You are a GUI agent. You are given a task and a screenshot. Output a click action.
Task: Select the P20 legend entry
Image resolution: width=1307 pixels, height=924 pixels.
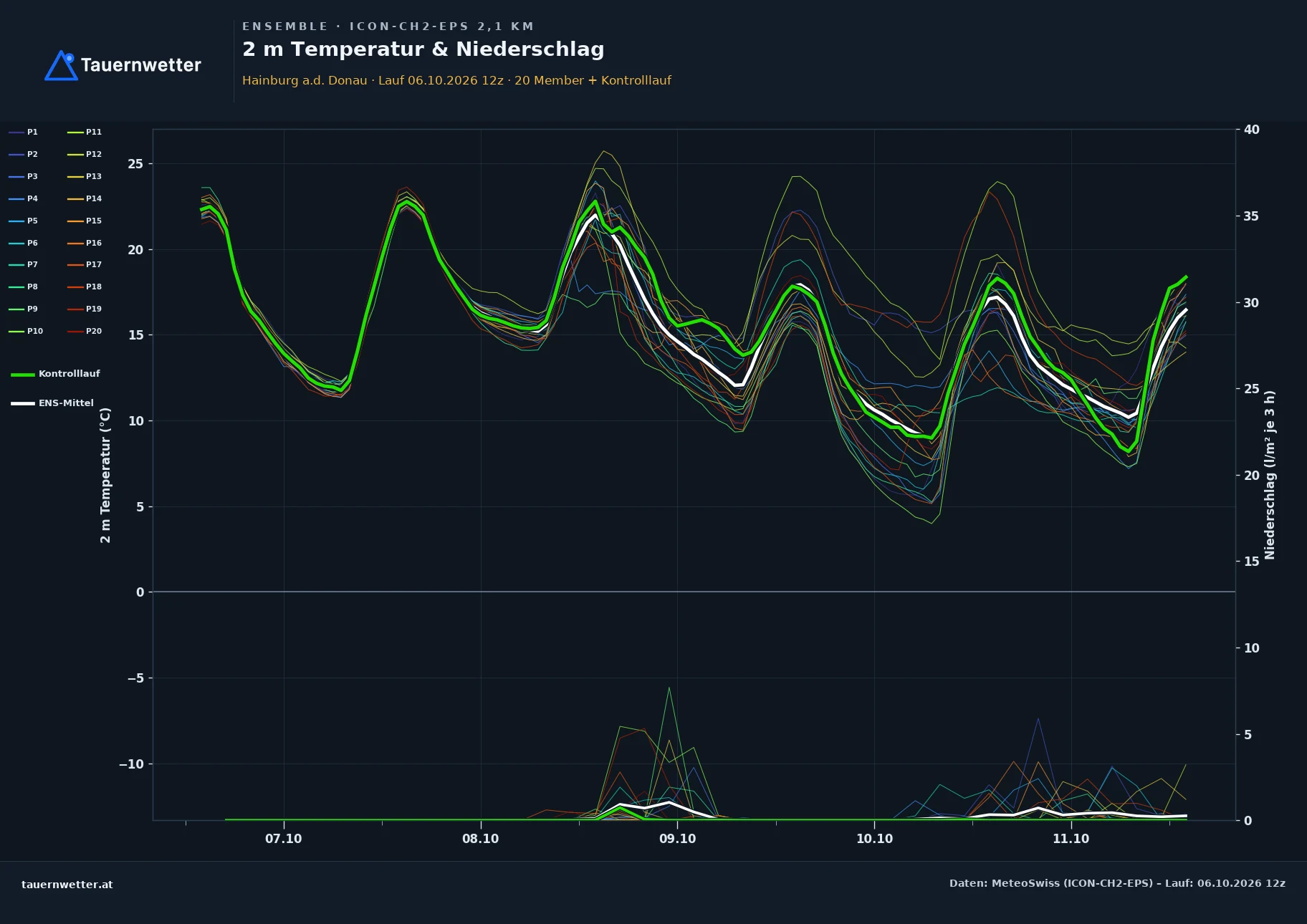[85, 331]
